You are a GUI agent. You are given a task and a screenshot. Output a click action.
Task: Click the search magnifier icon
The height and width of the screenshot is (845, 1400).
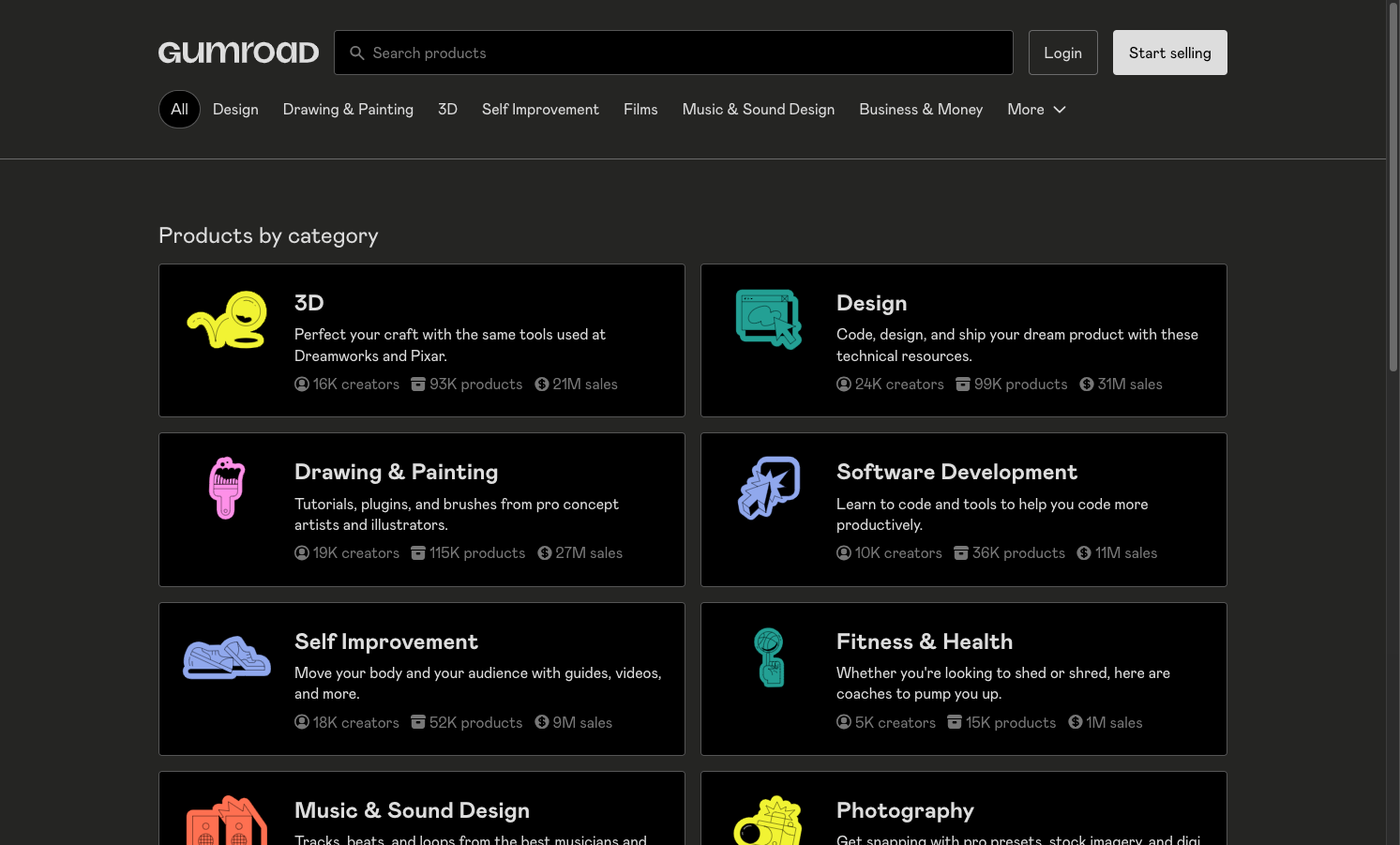(357, 53)
